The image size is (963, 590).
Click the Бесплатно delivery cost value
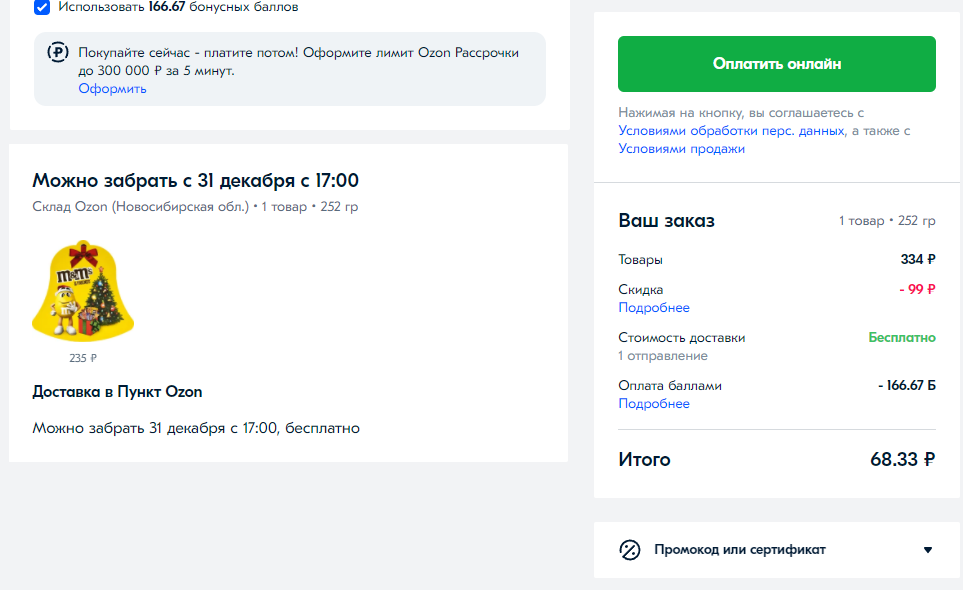pos(902,338)
